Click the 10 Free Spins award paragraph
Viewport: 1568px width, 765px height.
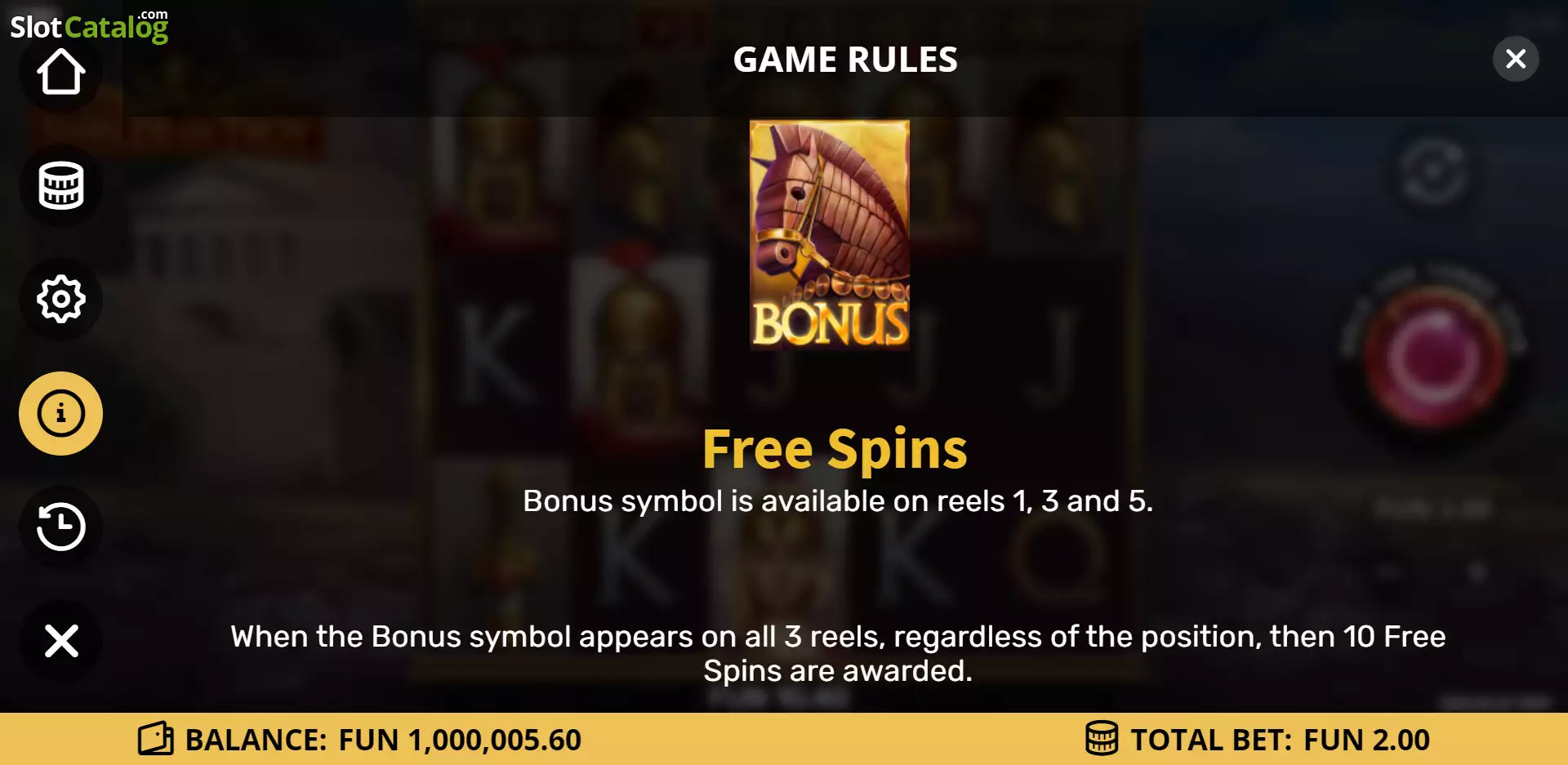[x=838, y=653]
